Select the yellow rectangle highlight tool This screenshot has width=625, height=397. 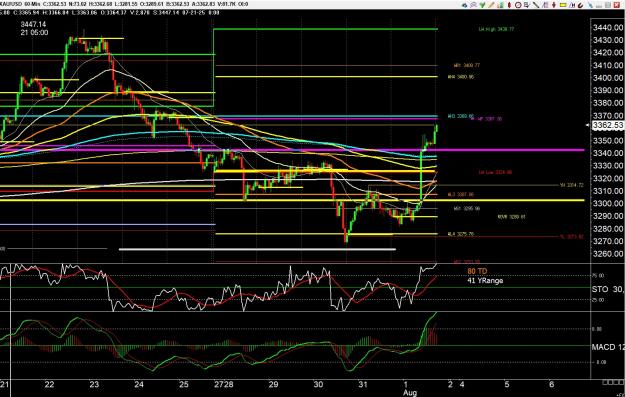click(x=563, y=5)
